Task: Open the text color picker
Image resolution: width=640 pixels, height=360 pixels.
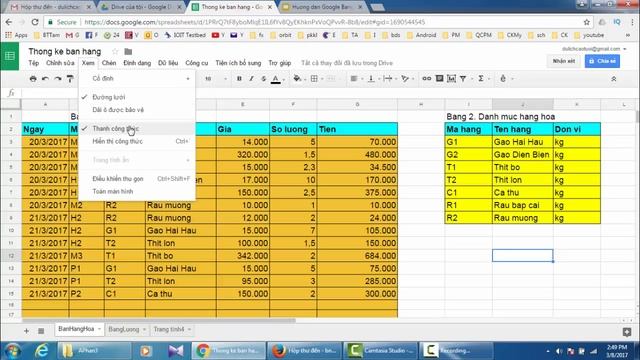Action: (x=276, y=79)
